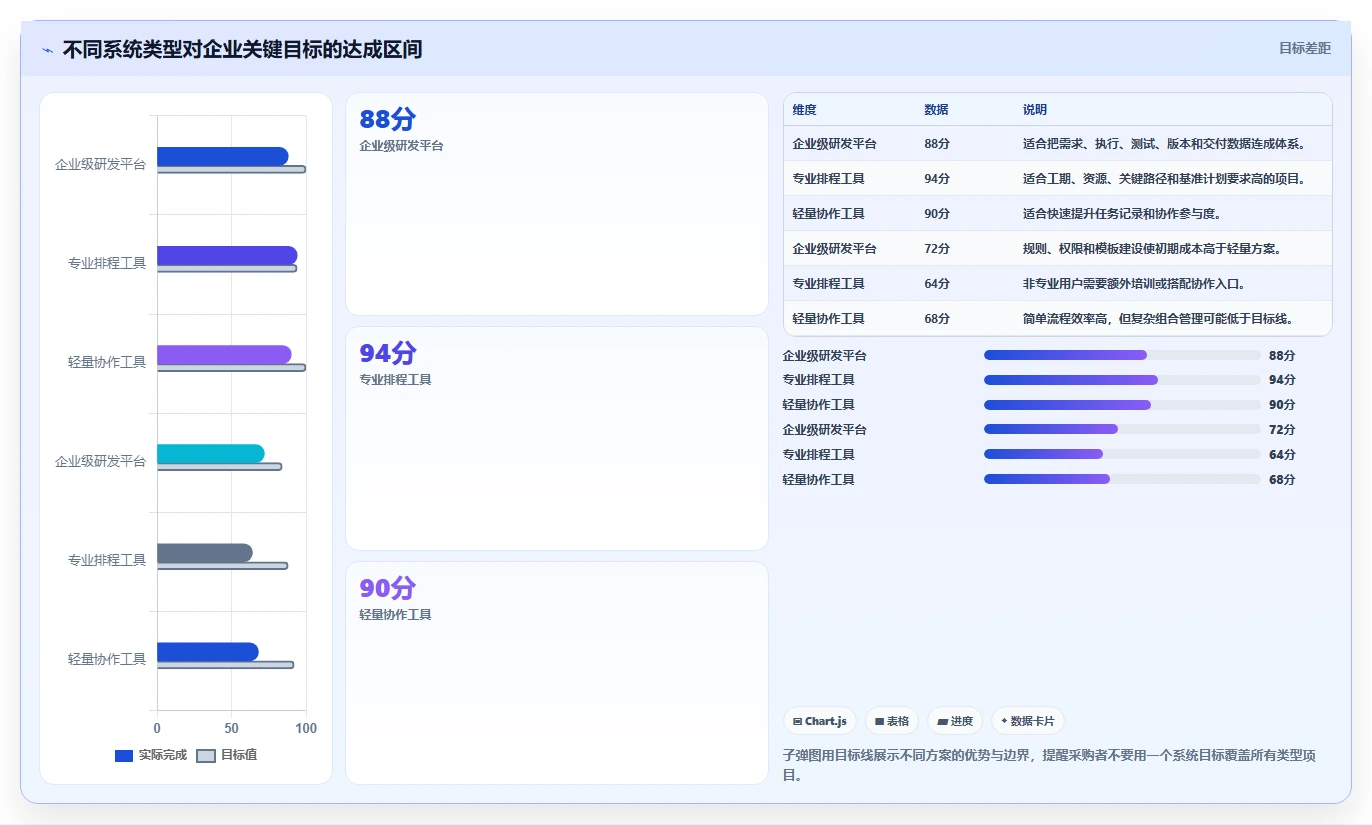Click the large 88分 card value
This screenshot has height=825, width=1372.
(387, 119)
